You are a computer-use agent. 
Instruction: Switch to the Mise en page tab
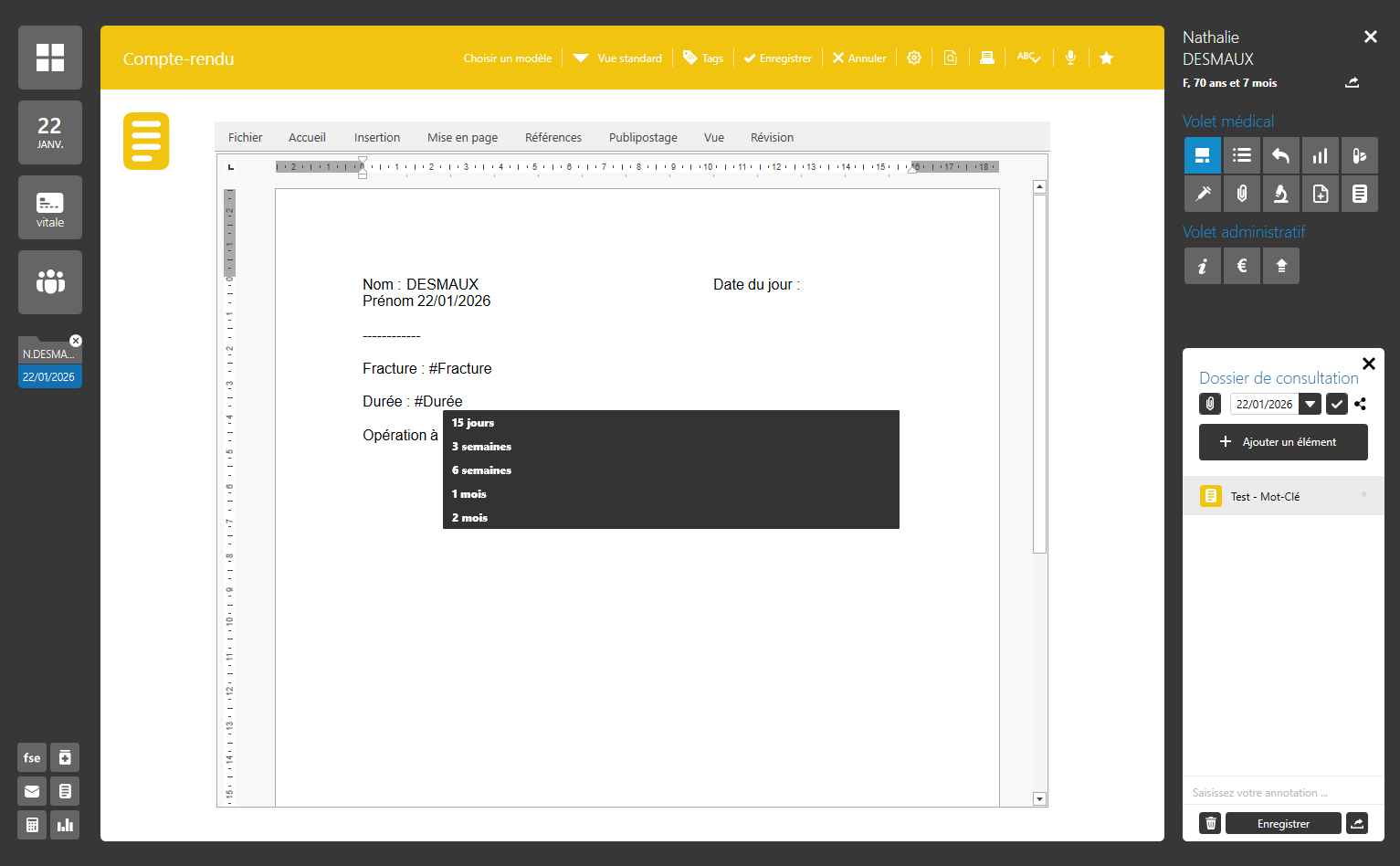click(462, 138)
